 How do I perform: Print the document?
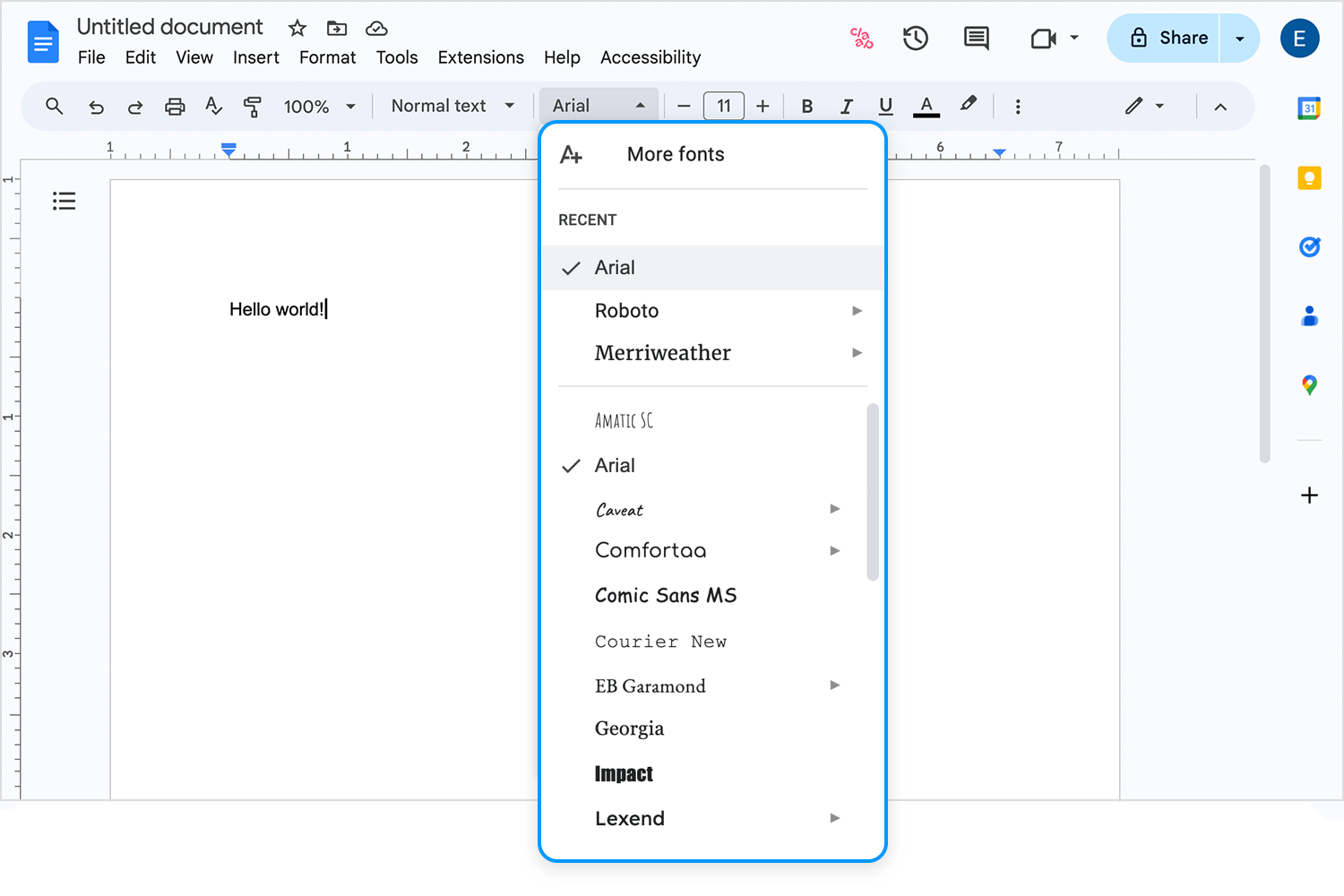coord(175,107)
